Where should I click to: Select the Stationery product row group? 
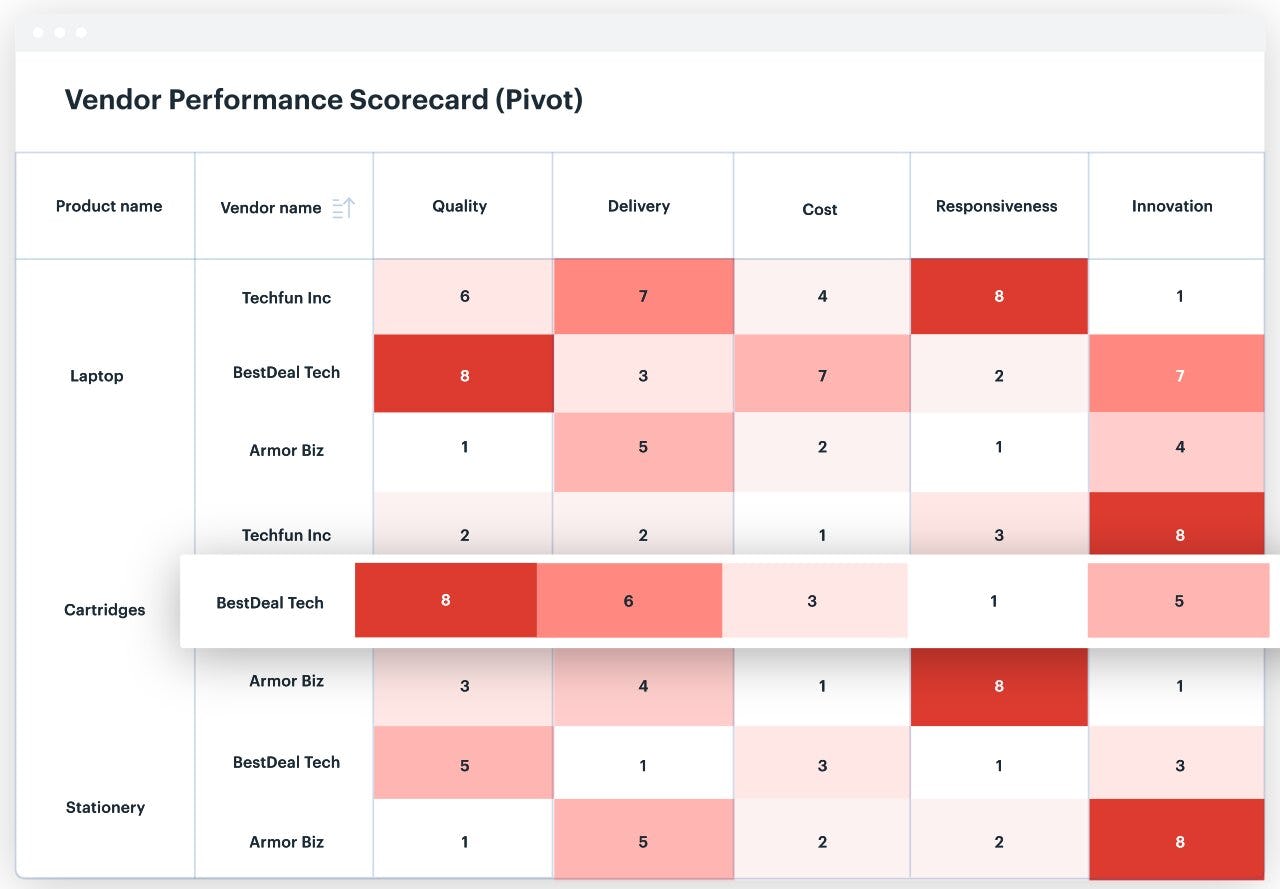[x=105, y=807]
